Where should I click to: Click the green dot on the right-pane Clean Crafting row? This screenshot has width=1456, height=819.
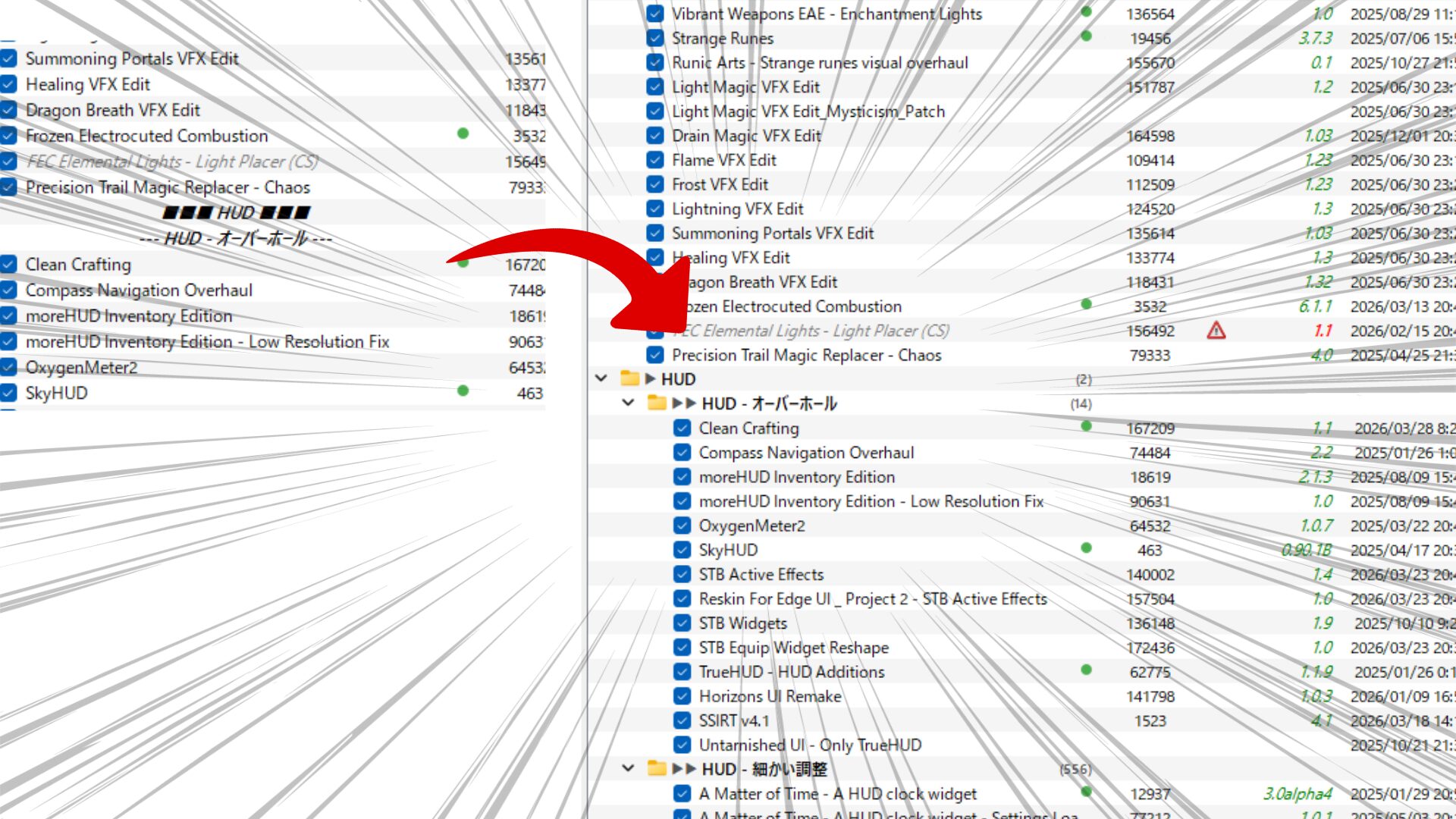(1086, 427)
